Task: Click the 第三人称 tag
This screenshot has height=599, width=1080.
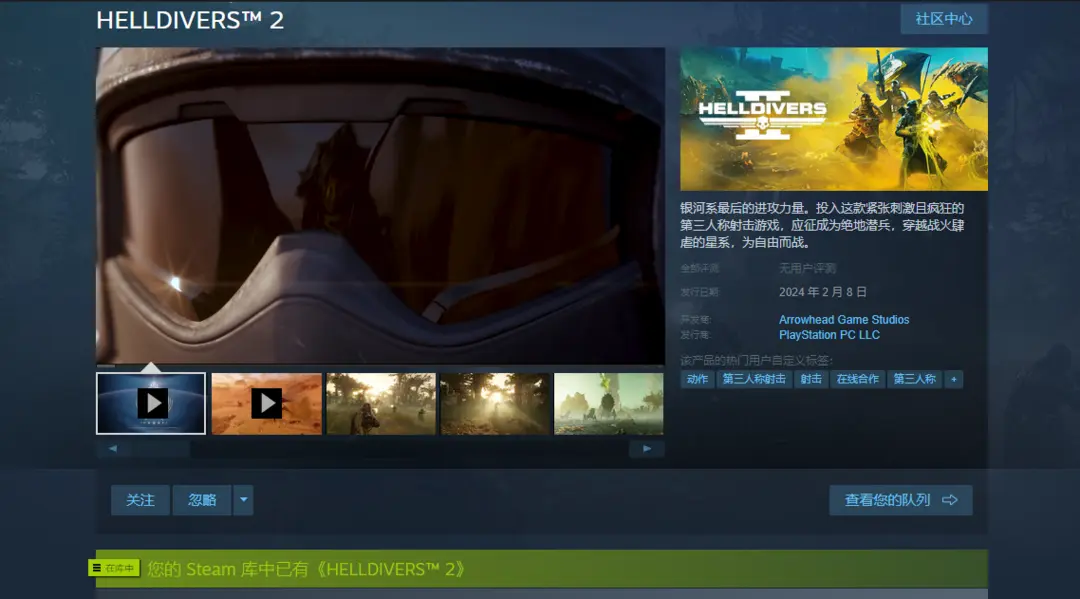Action: click(x=915, y=379)
